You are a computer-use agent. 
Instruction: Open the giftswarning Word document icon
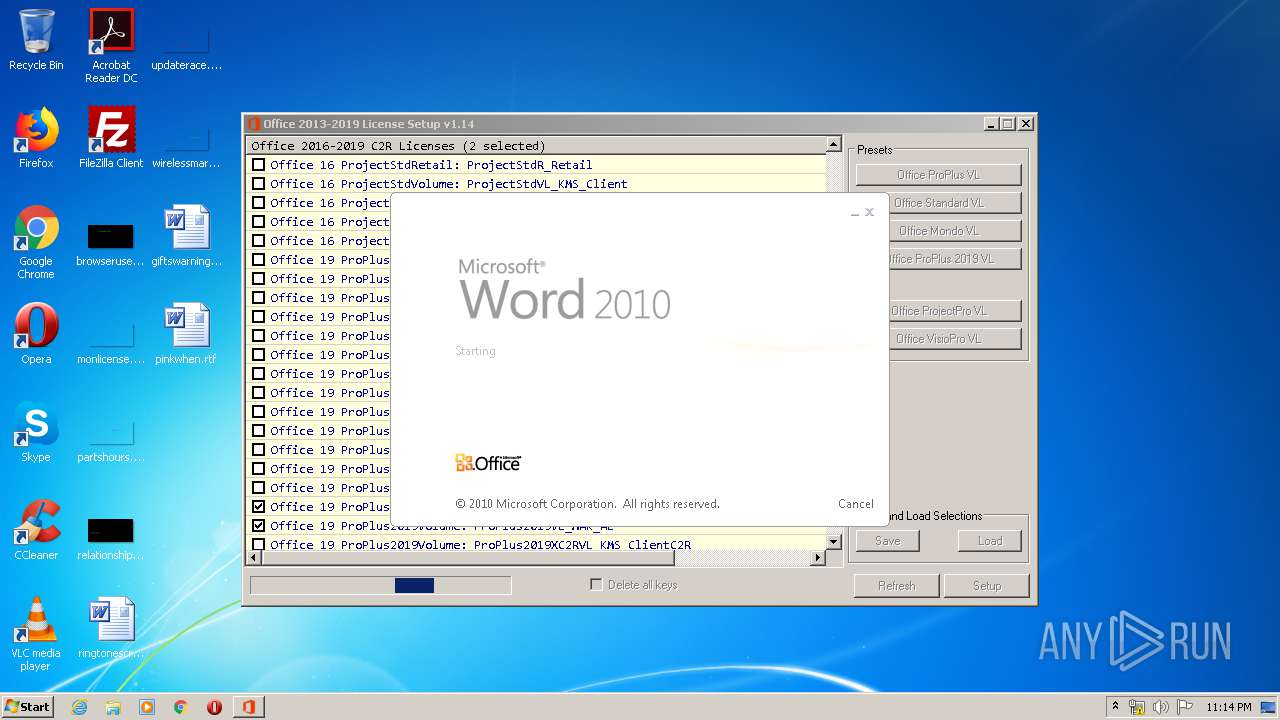coord(186,236)
